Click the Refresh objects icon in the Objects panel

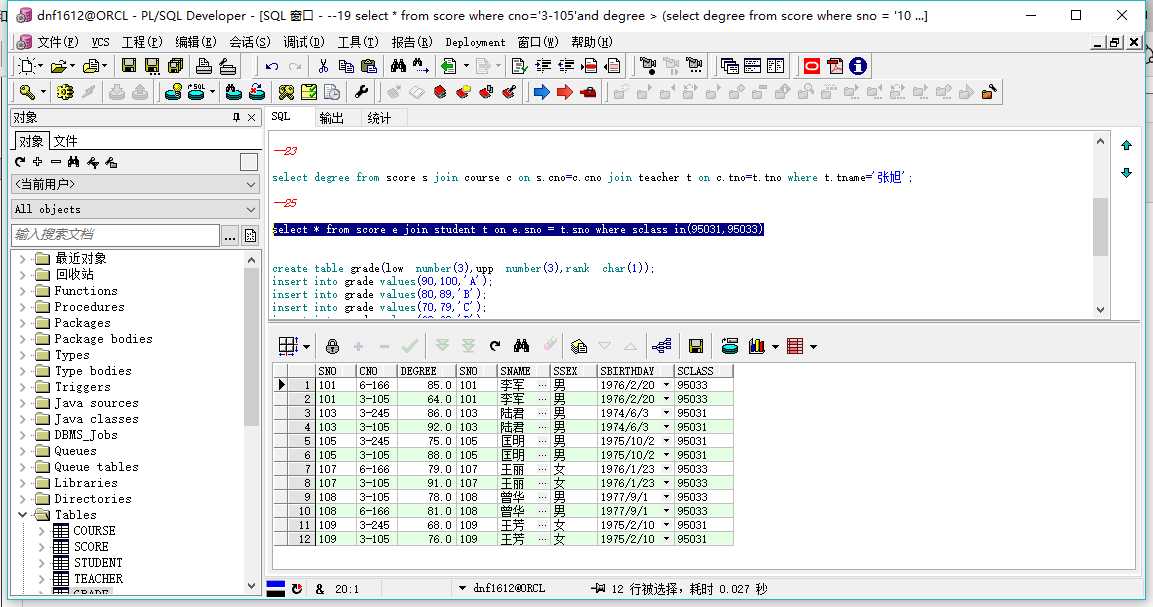coord(20,162)
